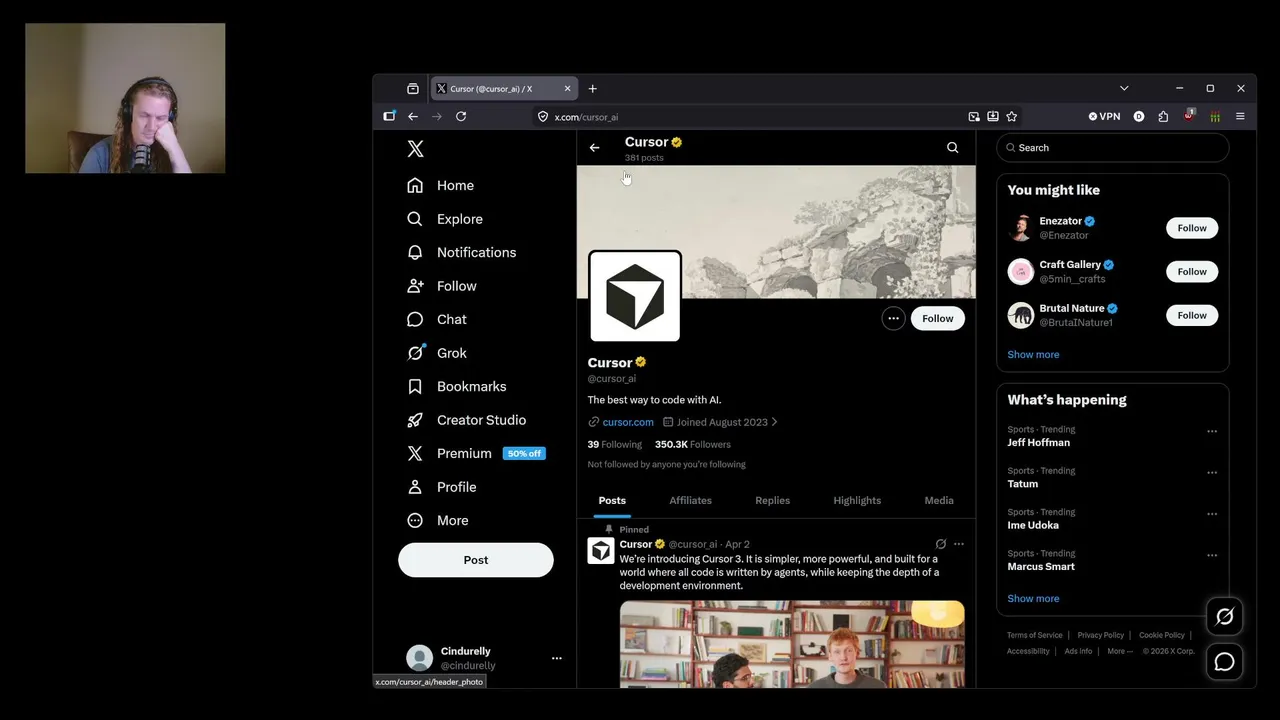
Task: Play the pinned post video
Action: tap(792, 644)
